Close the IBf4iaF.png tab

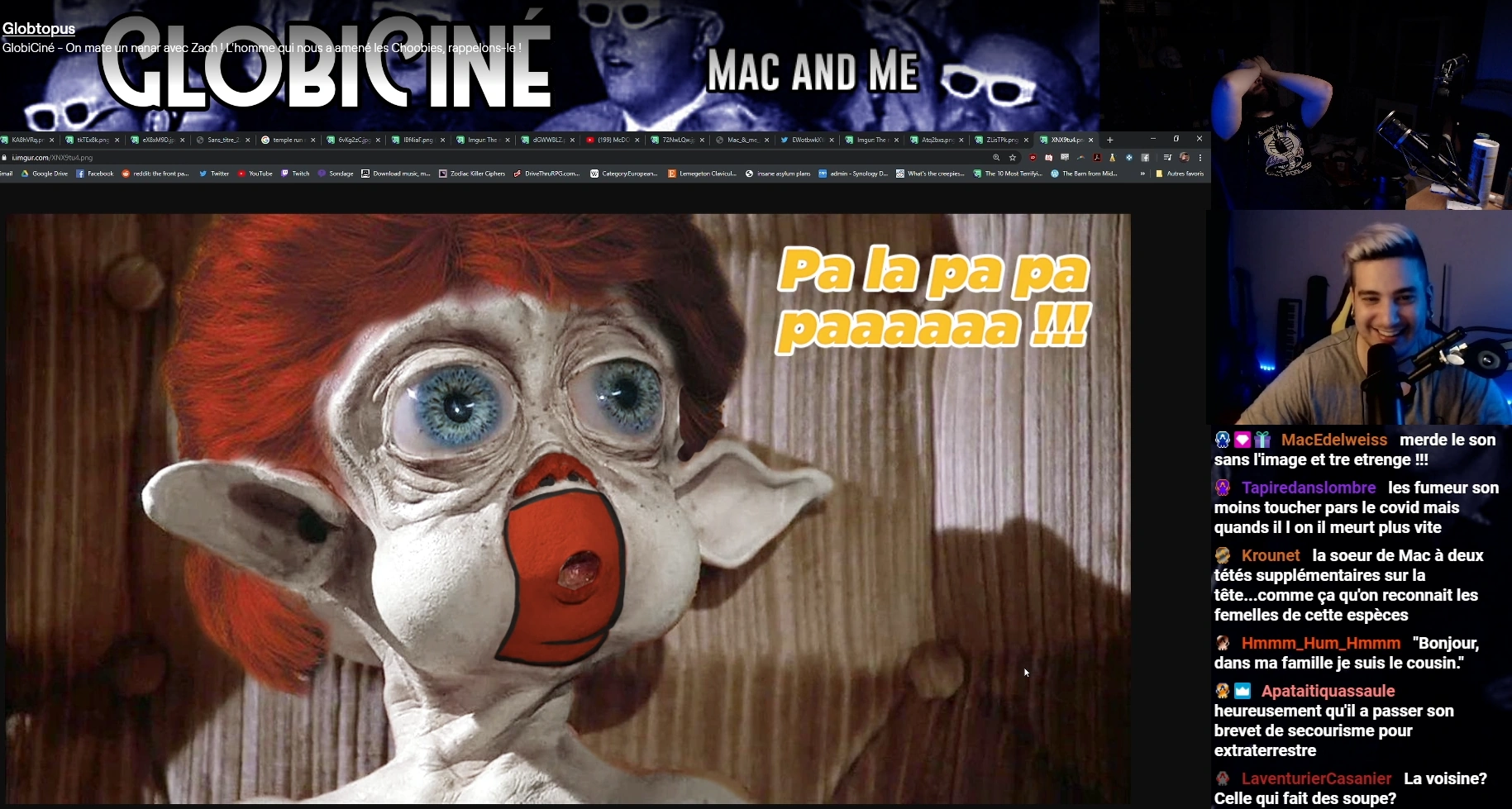(442, 140)
